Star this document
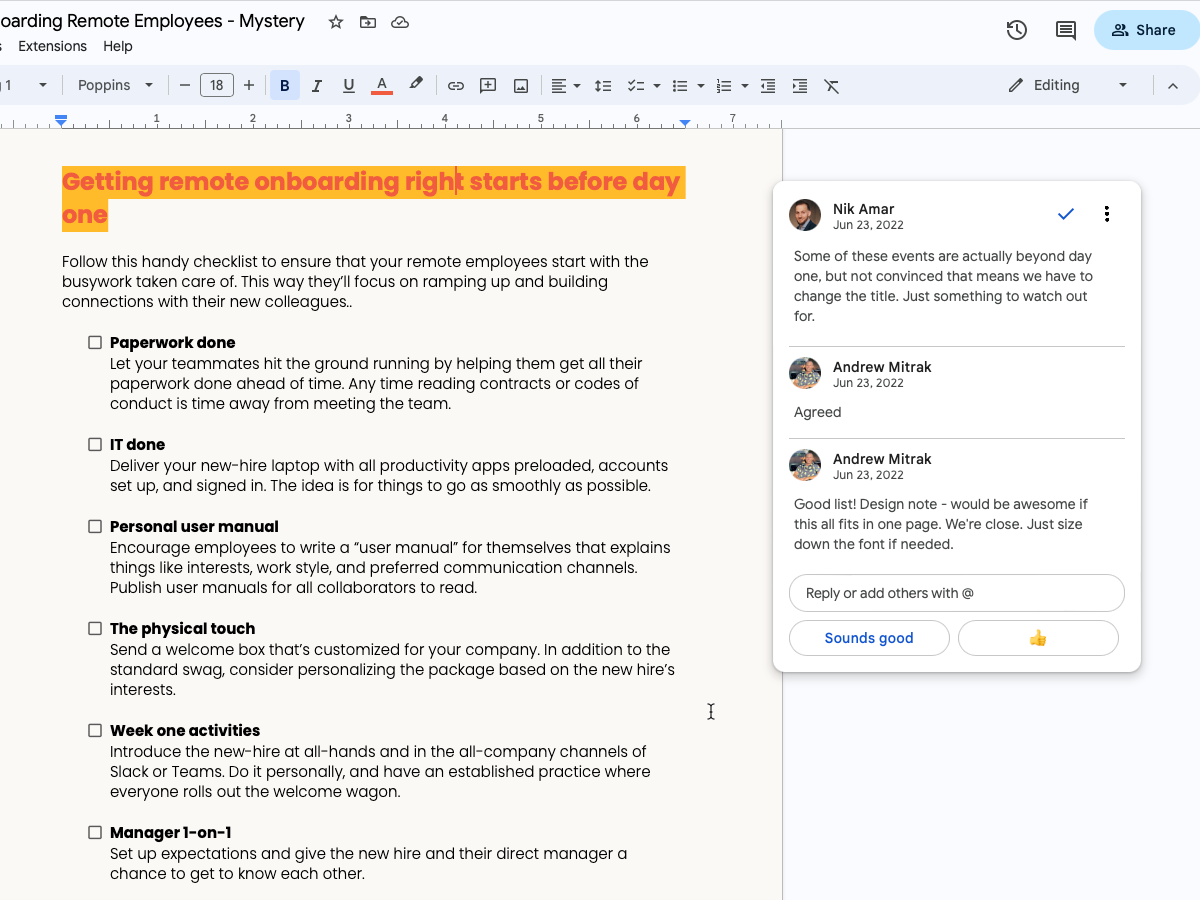 pyautogui.click(x=336, y=22)
